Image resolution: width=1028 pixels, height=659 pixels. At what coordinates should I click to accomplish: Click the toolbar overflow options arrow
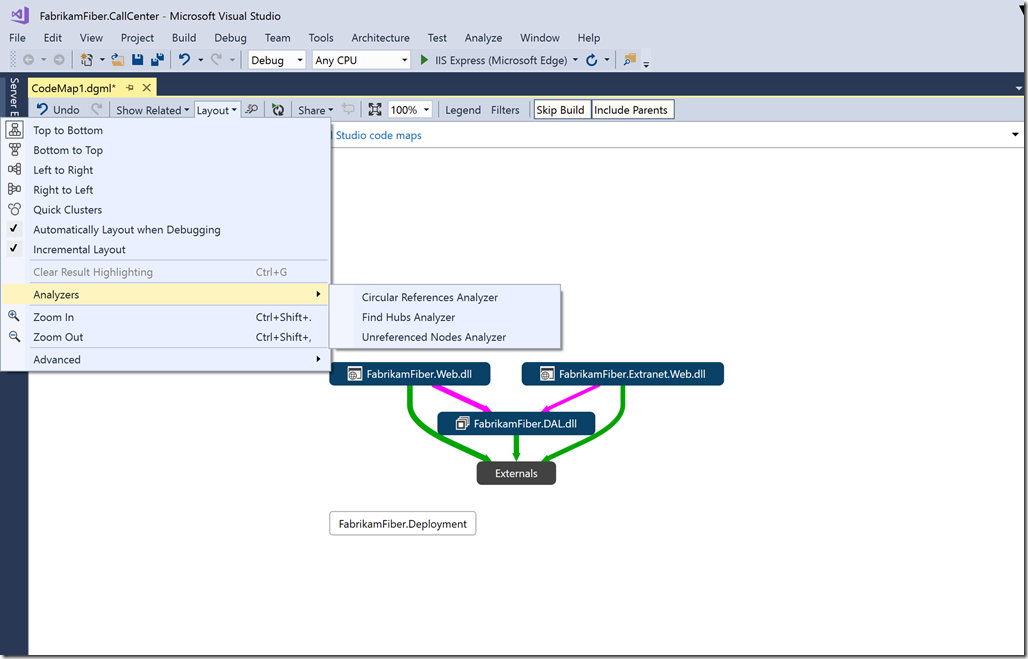point(646,64)
